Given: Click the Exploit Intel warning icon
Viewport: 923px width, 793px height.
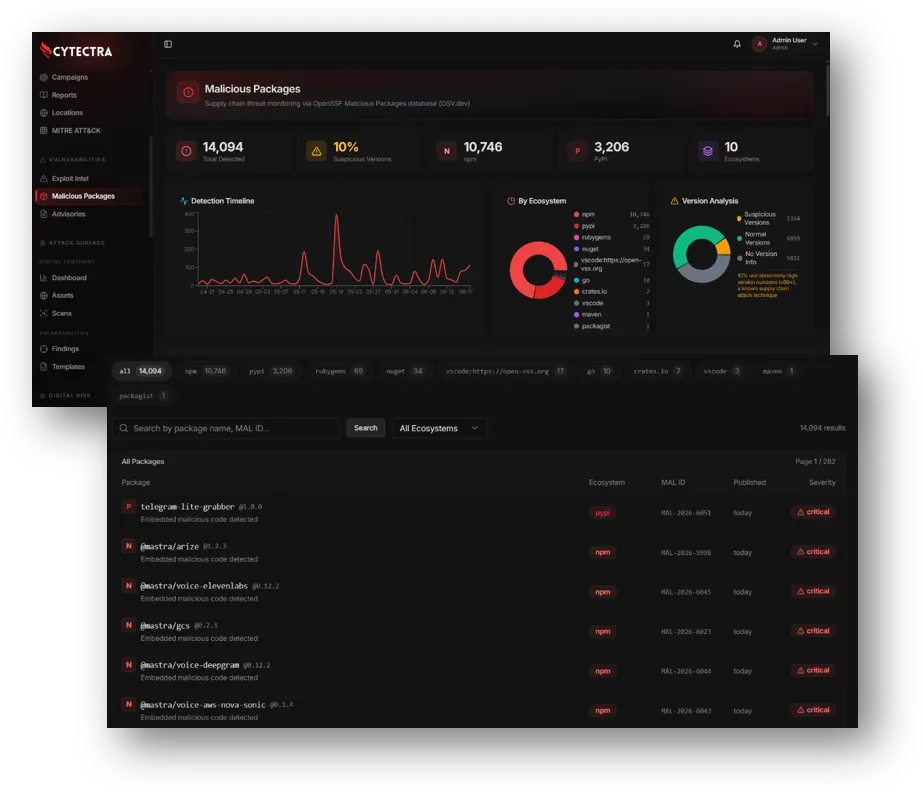Looking at the screenshot, I should coord(44,178).
